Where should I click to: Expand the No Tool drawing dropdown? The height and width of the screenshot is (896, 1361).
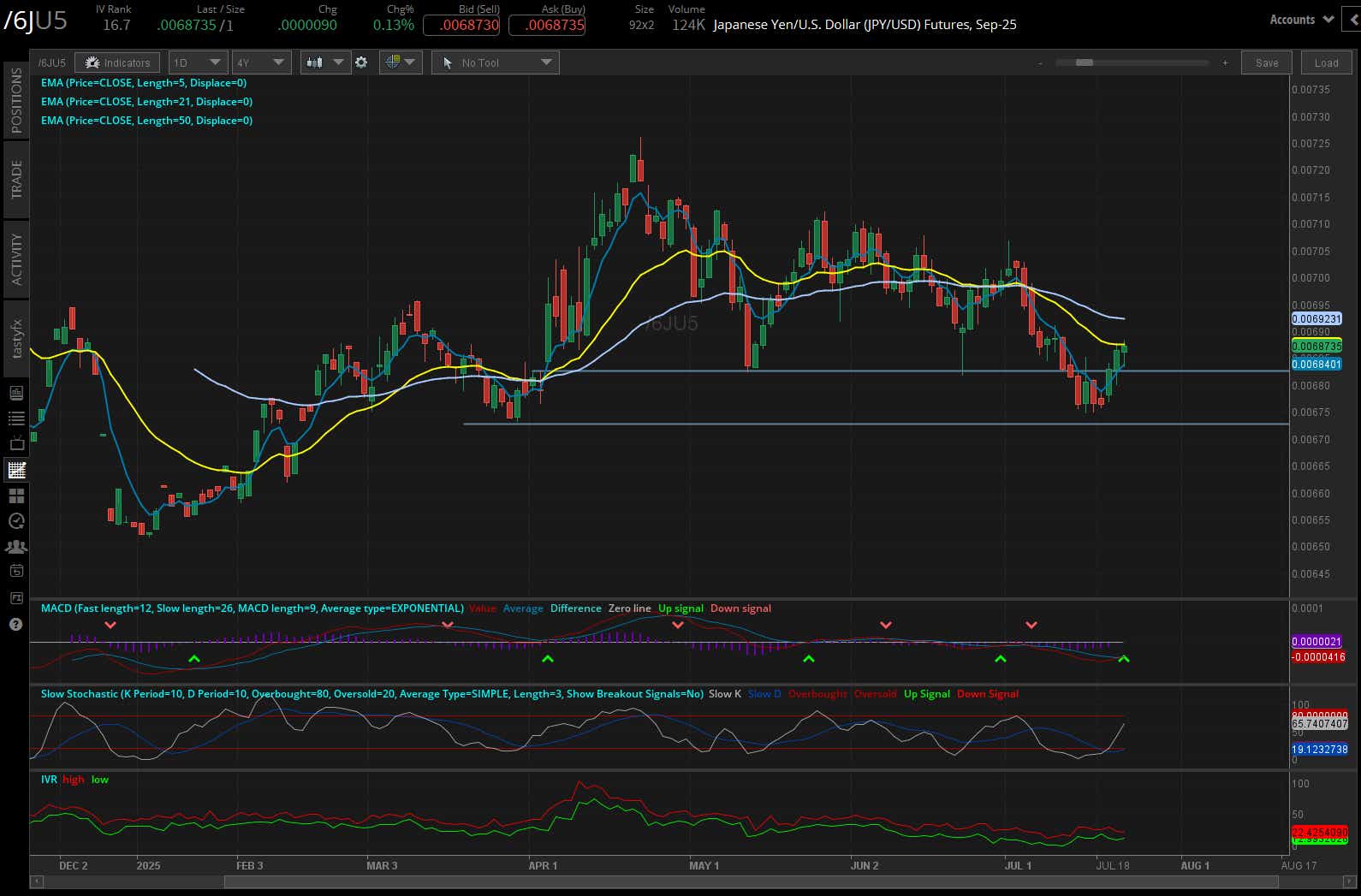[x=496, y=62]
